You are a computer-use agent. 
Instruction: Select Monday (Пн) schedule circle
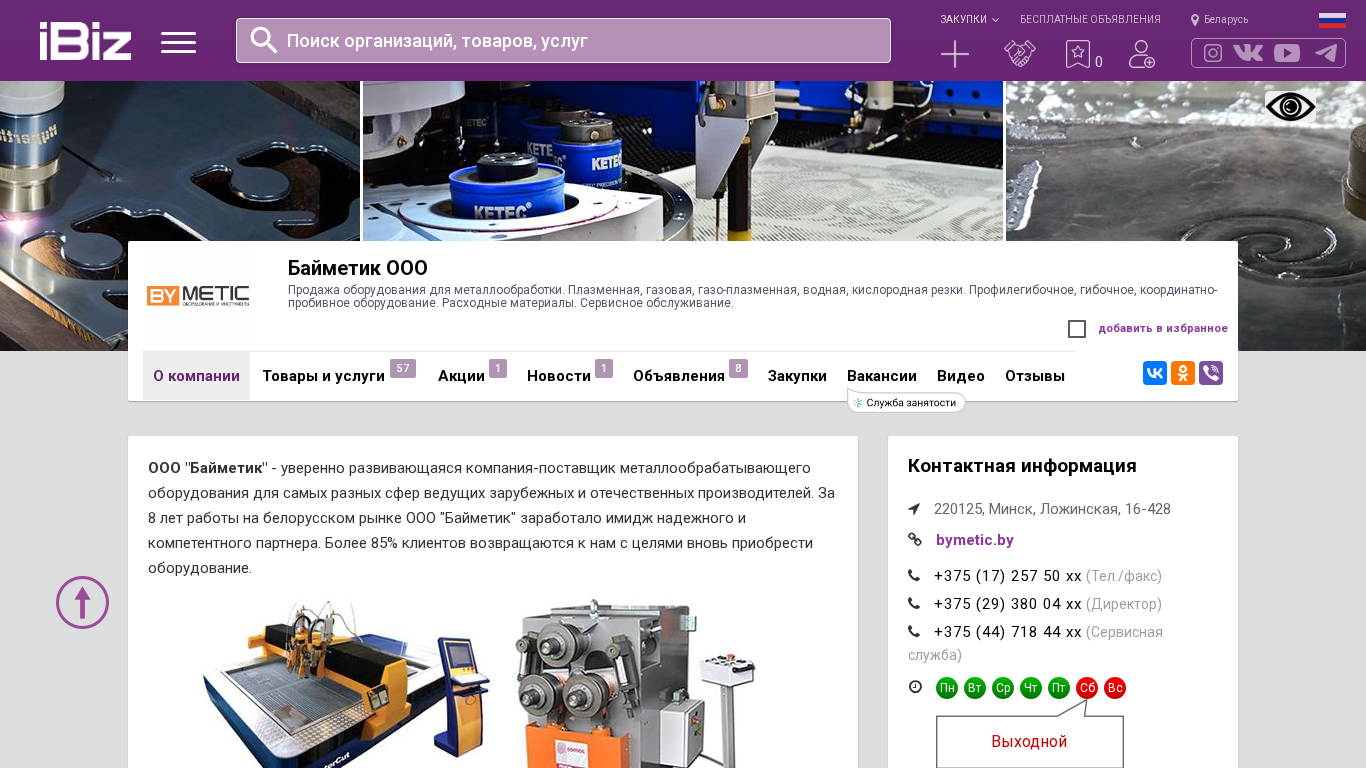pyautogui.click(x=947, y=688)
